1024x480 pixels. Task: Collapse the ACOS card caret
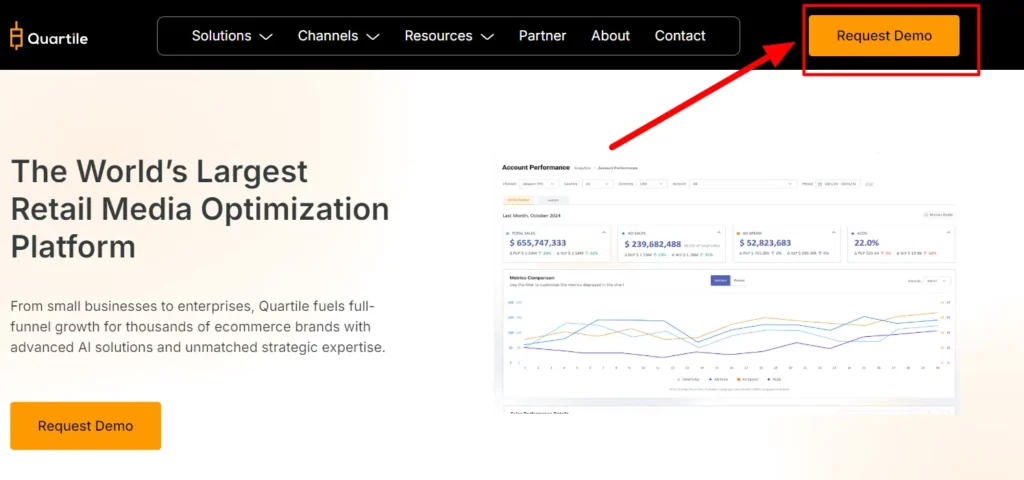(948, 232)
